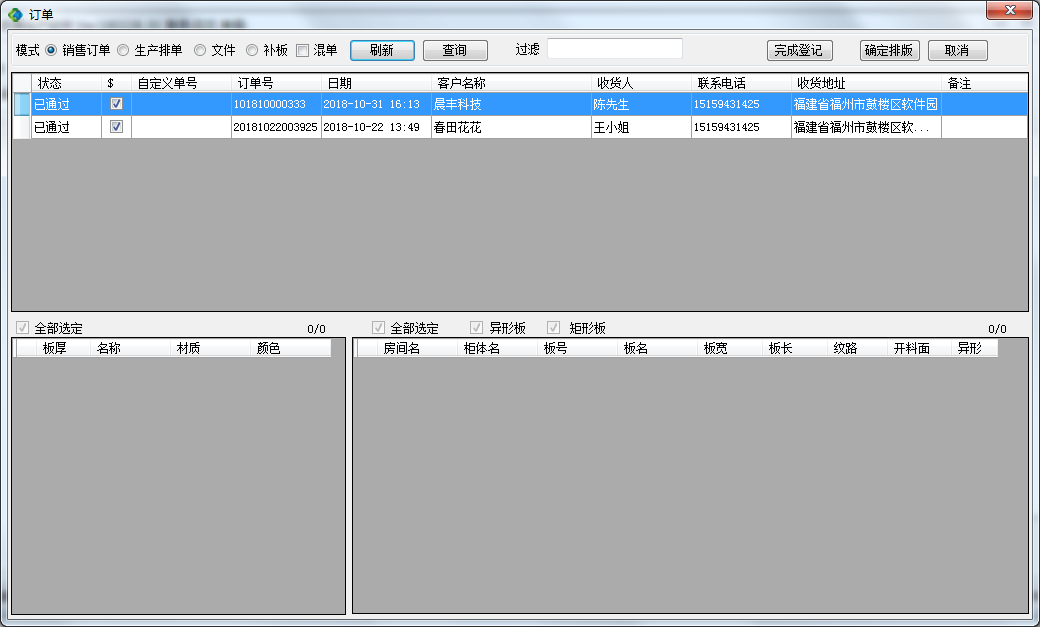1040x627 pixels.
Task: Uncheck the checkbox for 晨丰科技 order
Action: click(116, 103)
